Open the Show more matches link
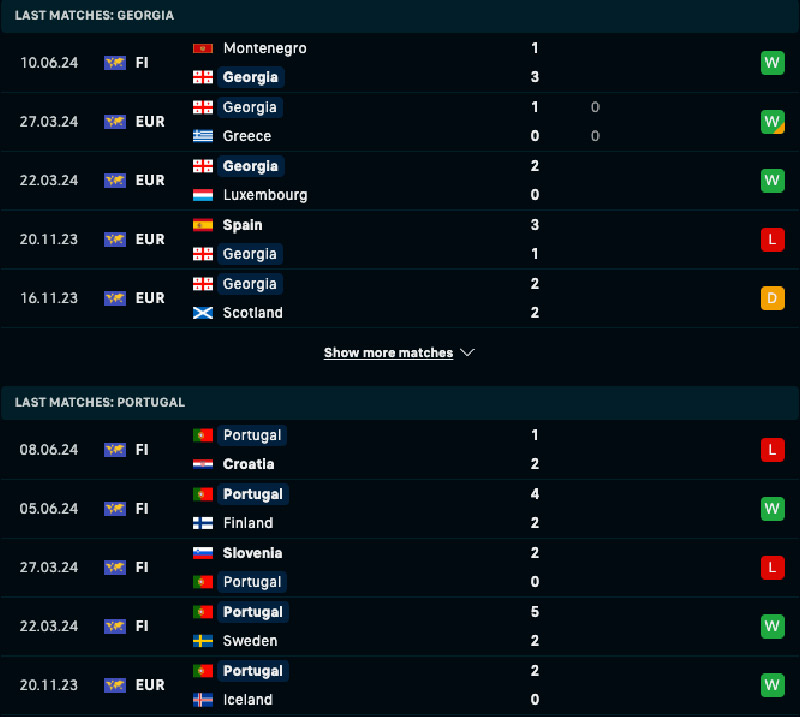The image size is (800, 717). coord(388,353)
